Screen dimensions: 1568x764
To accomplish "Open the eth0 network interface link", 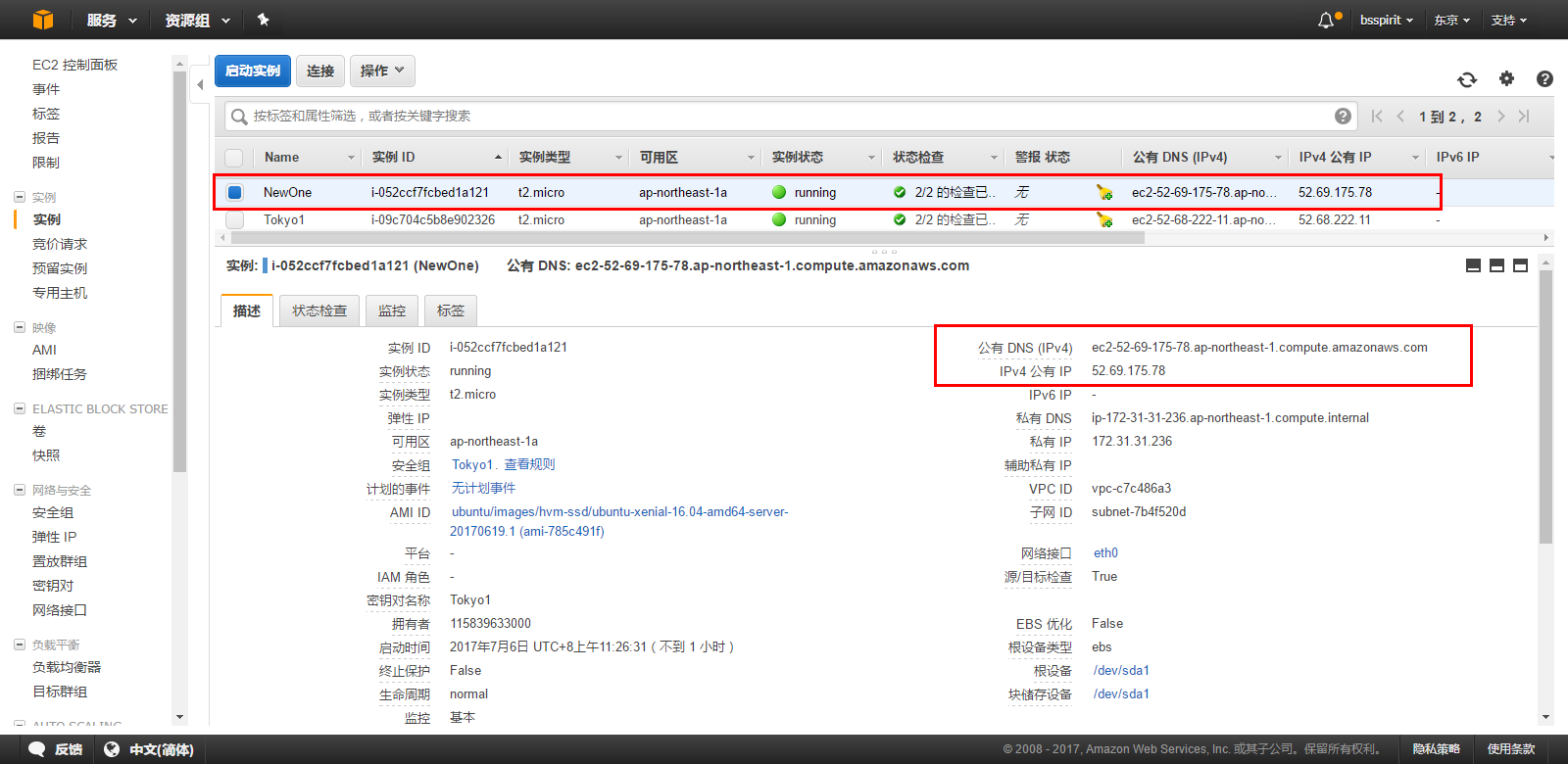I will click(1105, 552).
